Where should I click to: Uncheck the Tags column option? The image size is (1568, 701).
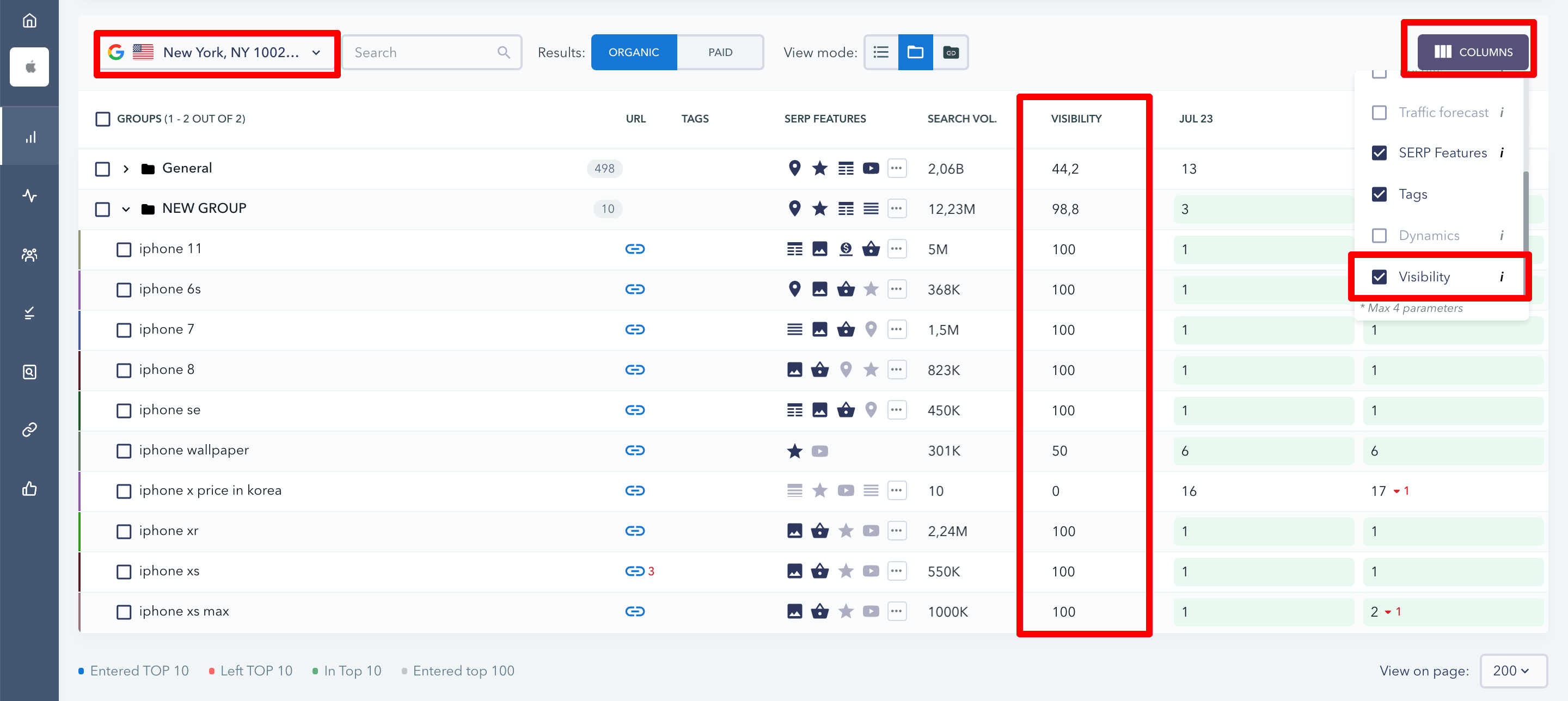coord(1379,194)
